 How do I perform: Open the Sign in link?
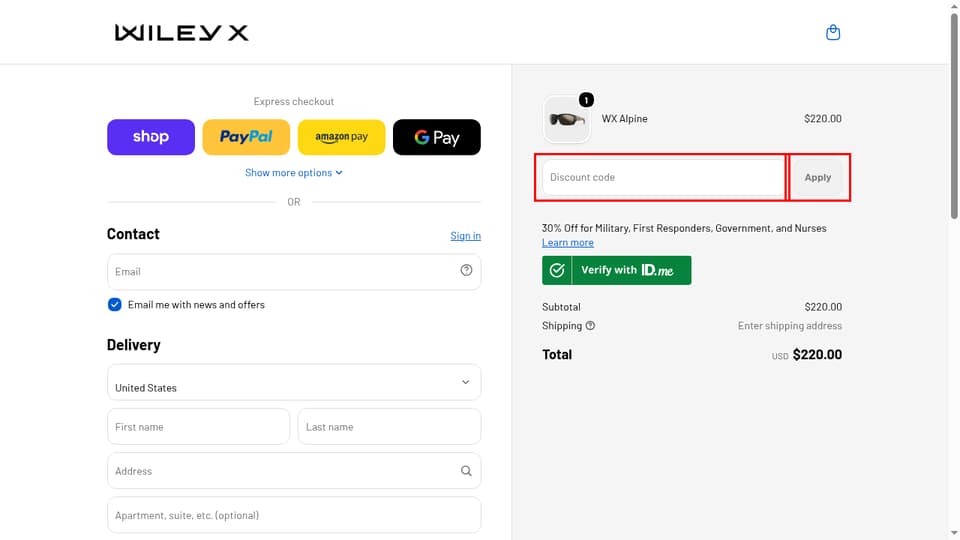click(465, 236)
